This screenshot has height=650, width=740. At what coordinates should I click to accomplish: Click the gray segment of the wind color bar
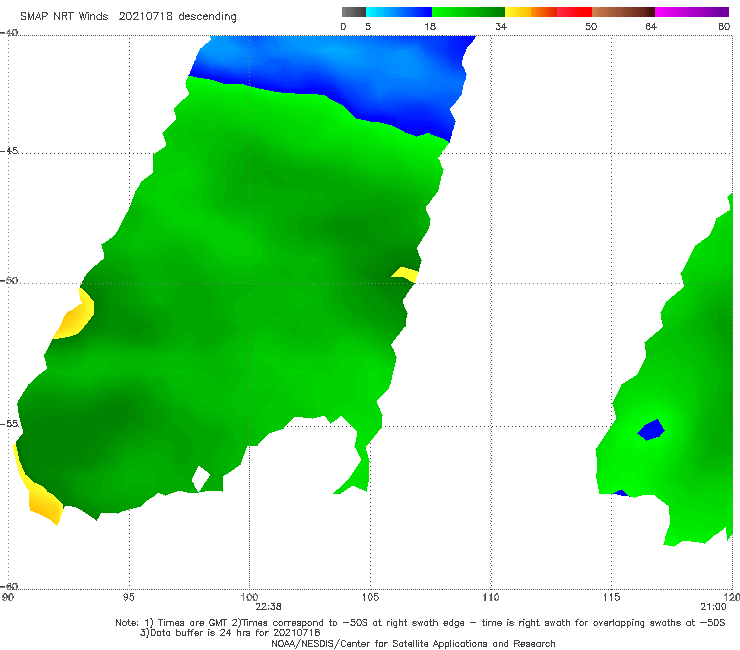354,12
